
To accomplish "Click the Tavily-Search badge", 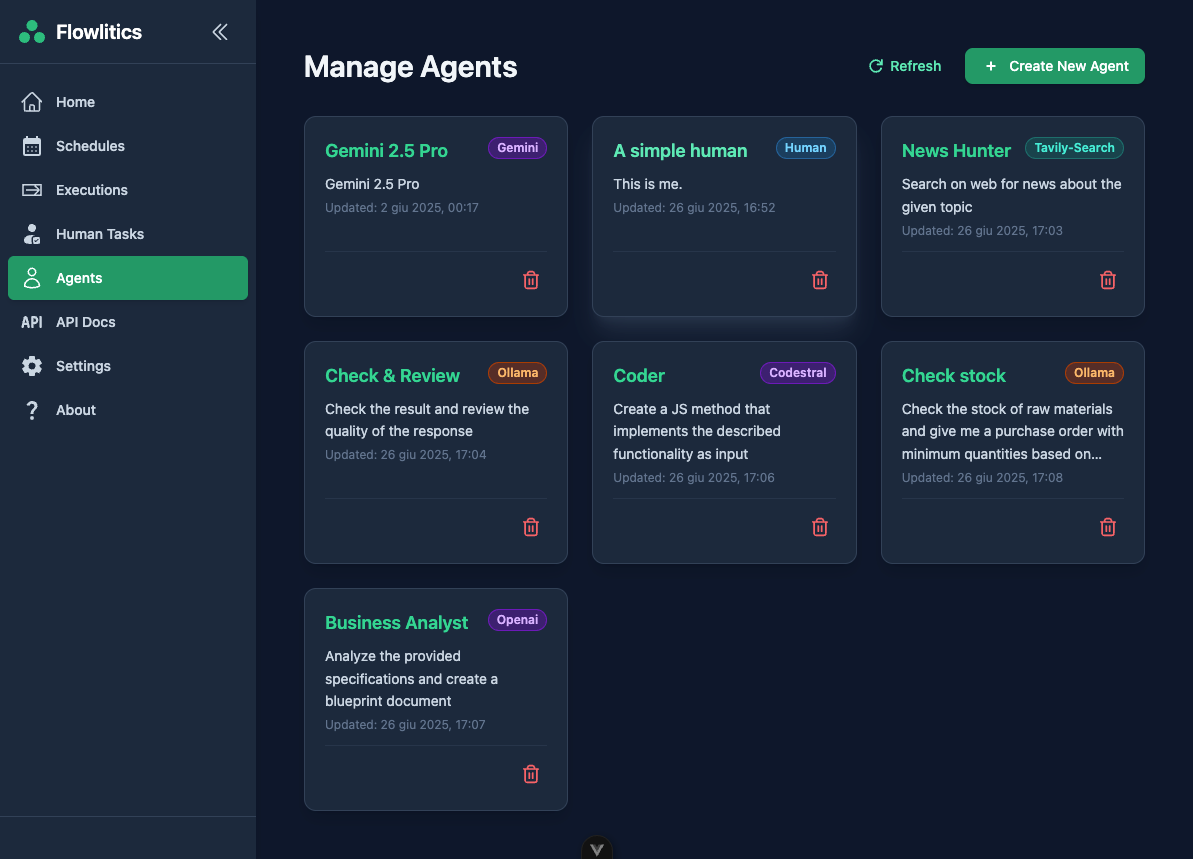I will 1074,148.
